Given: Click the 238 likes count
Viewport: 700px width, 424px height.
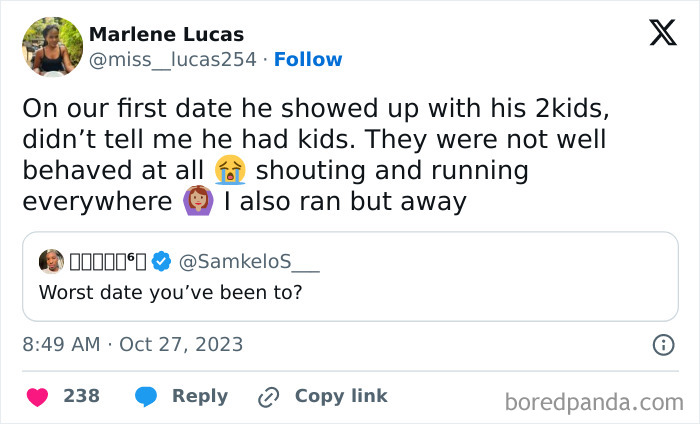Looking at the screenshot, I should pyautogui.click(x=81, y=396).
